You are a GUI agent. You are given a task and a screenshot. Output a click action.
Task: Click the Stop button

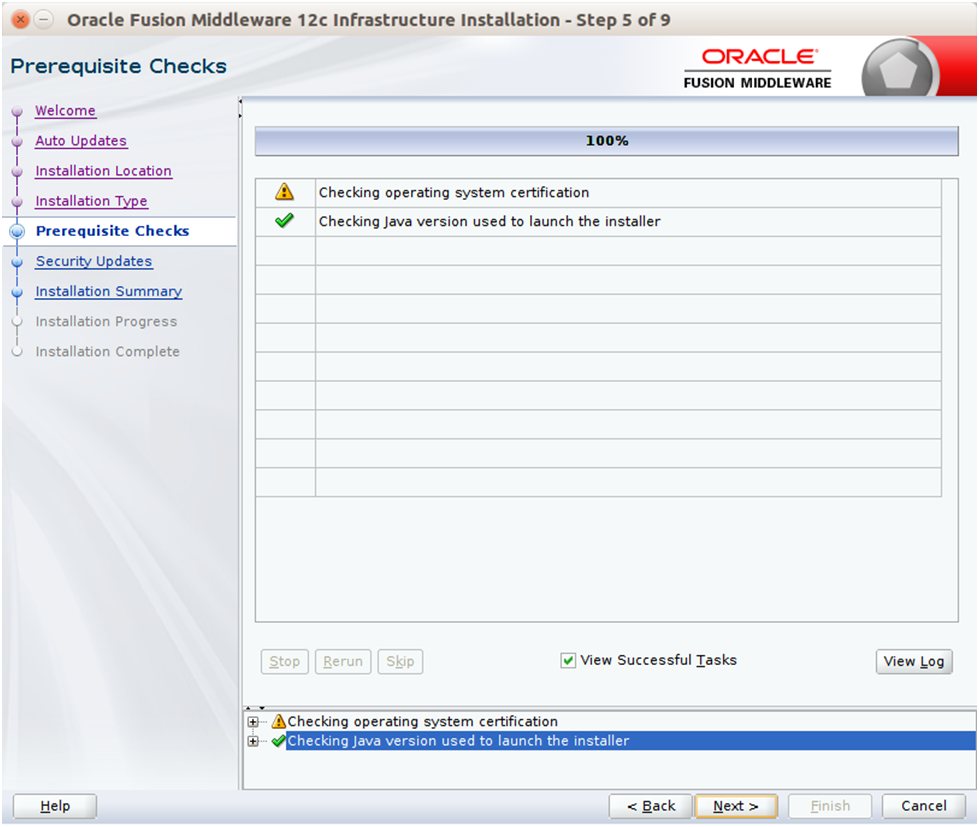click(x=285, y=662)
